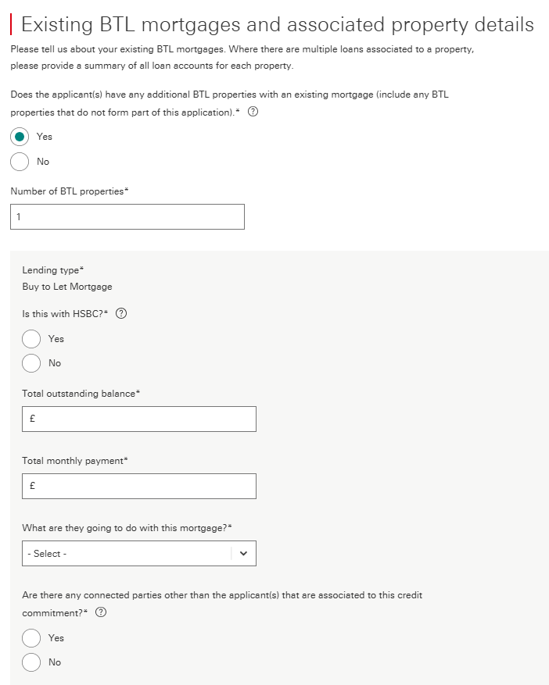Select Yes for connected parties question
The image size is (549, 685).
pos(31,638)
